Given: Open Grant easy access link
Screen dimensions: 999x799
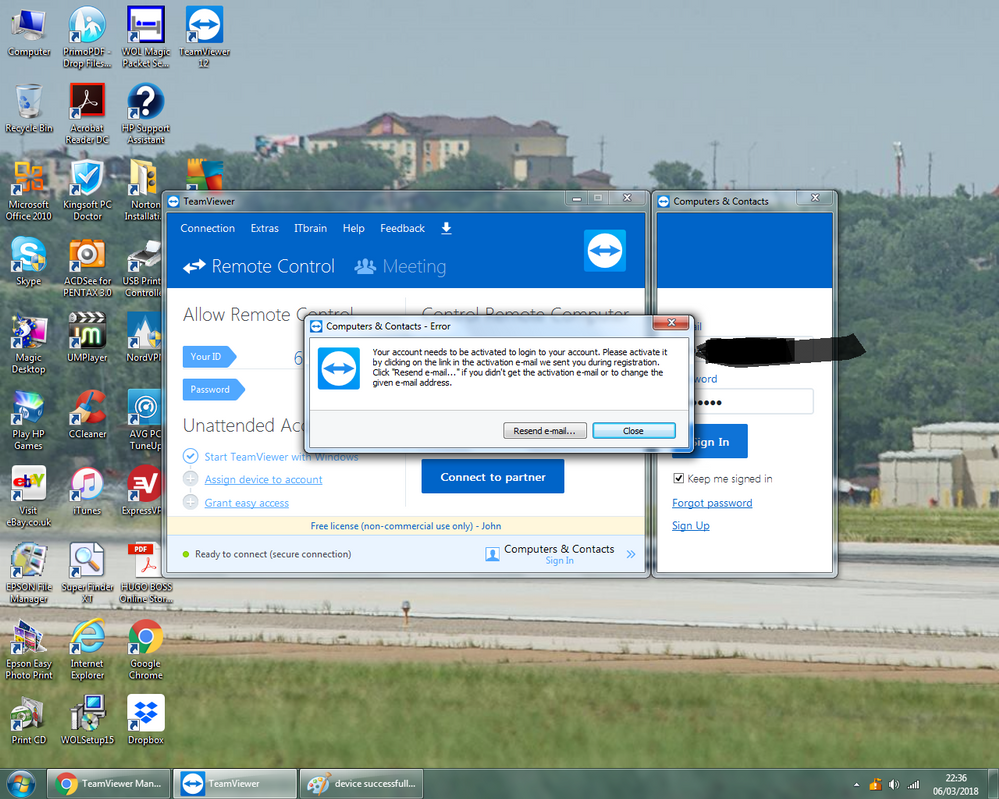Looking at the screenshot, I should (247, 503).
